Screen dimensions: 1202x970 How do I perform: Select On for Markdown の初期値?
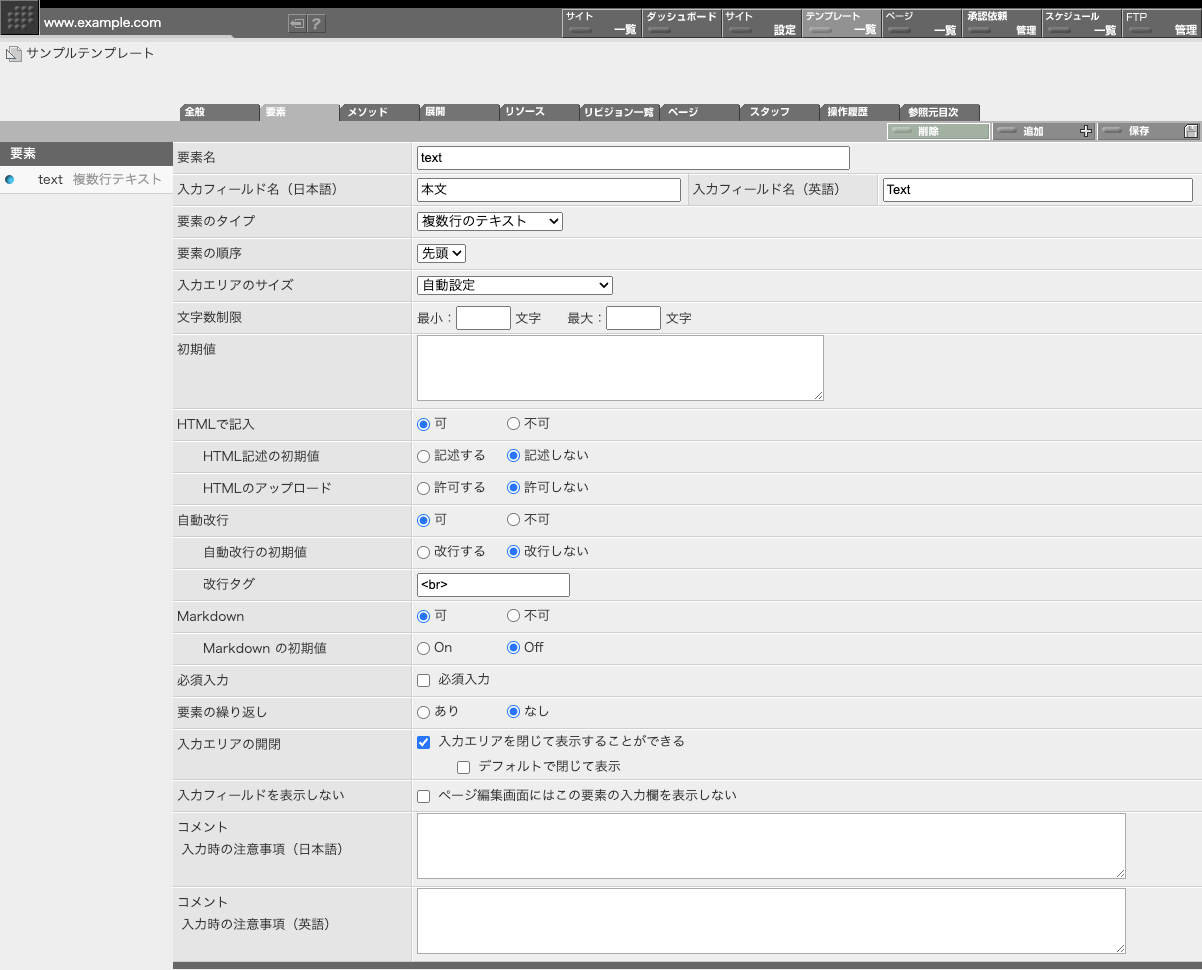coord(423,648)
